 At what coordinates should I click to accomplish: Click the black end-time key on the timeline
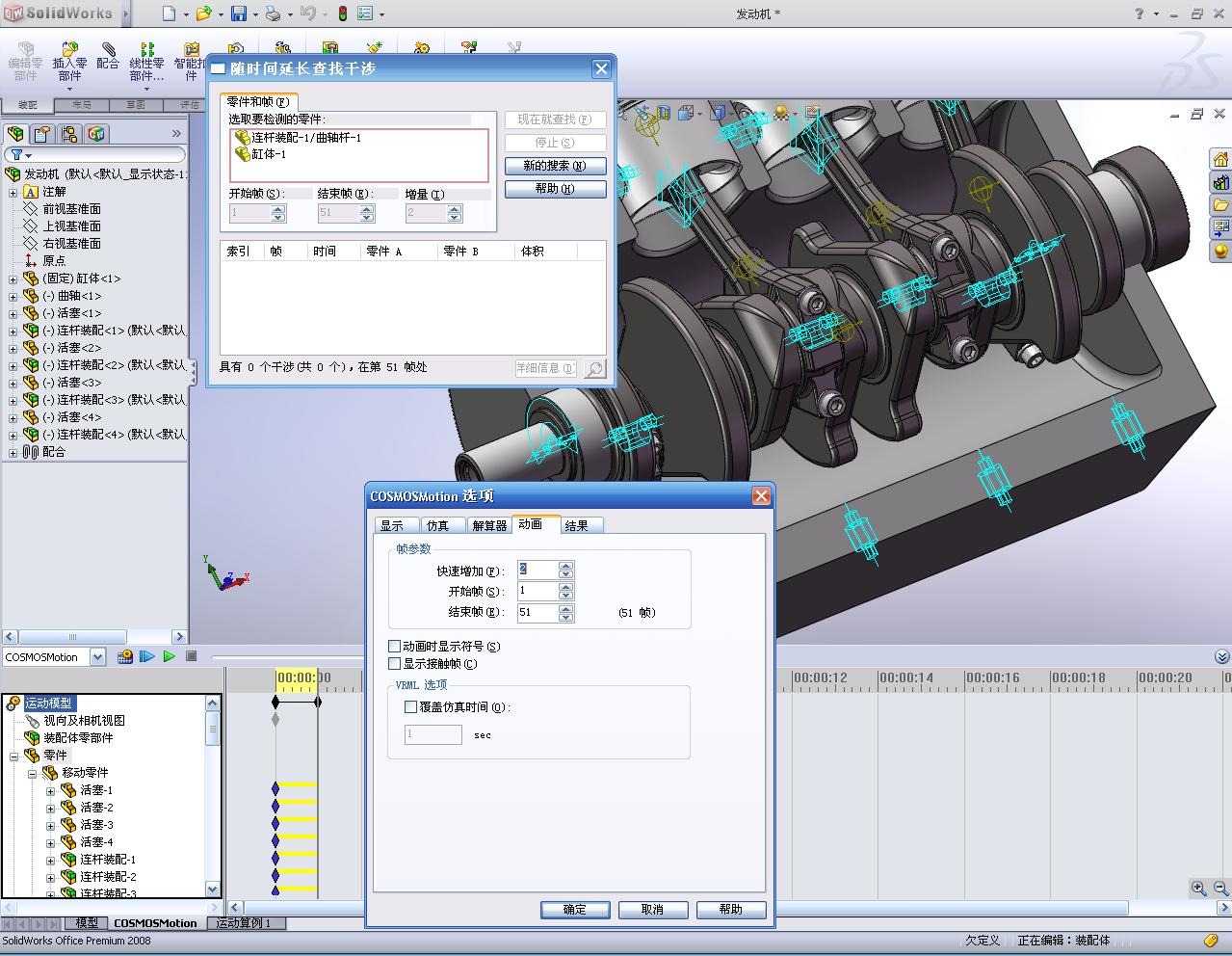(x=318, y=702)
